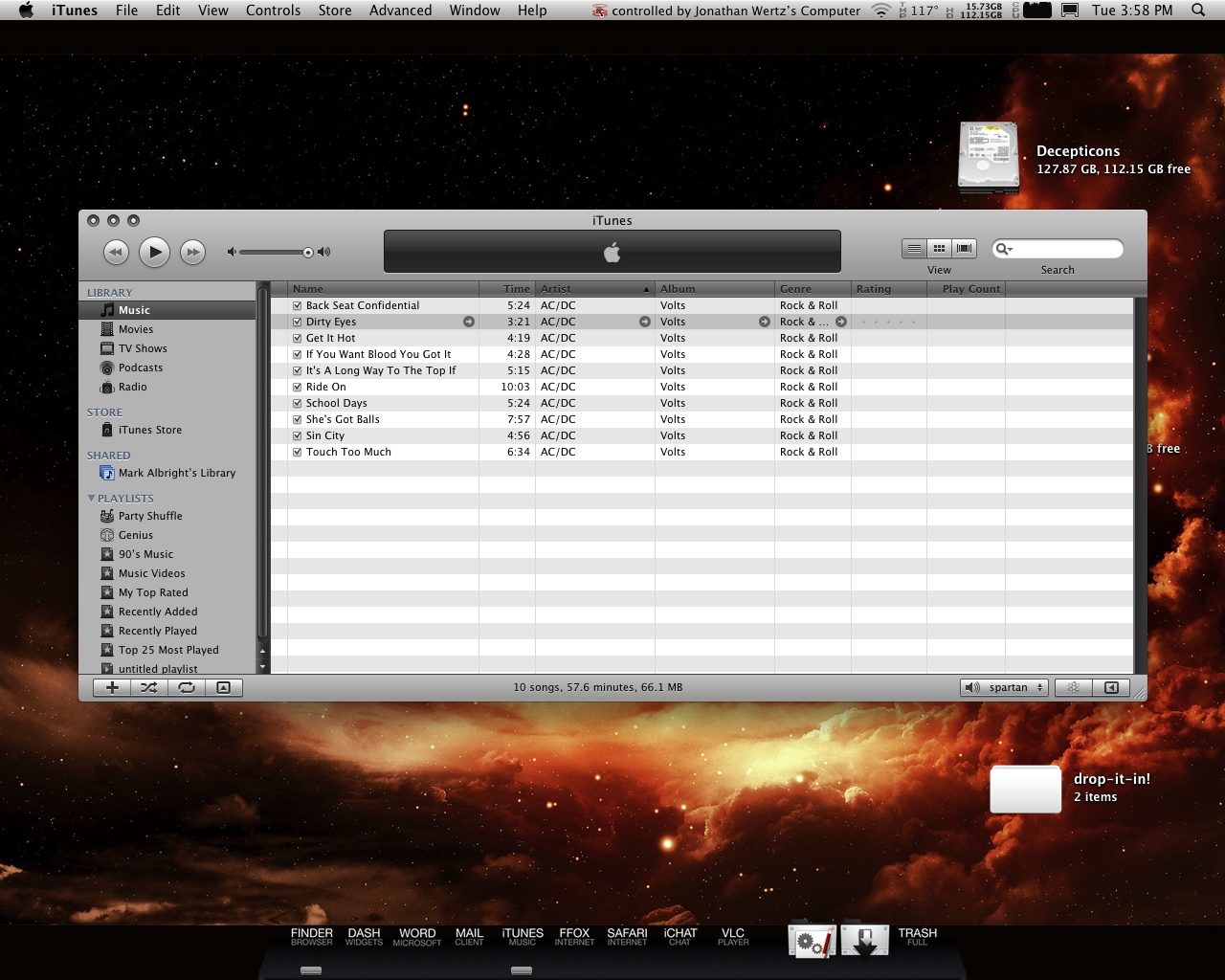Sort songs by the Album column
Viewport: 1225px width, 980px height.
click(715, 289)
